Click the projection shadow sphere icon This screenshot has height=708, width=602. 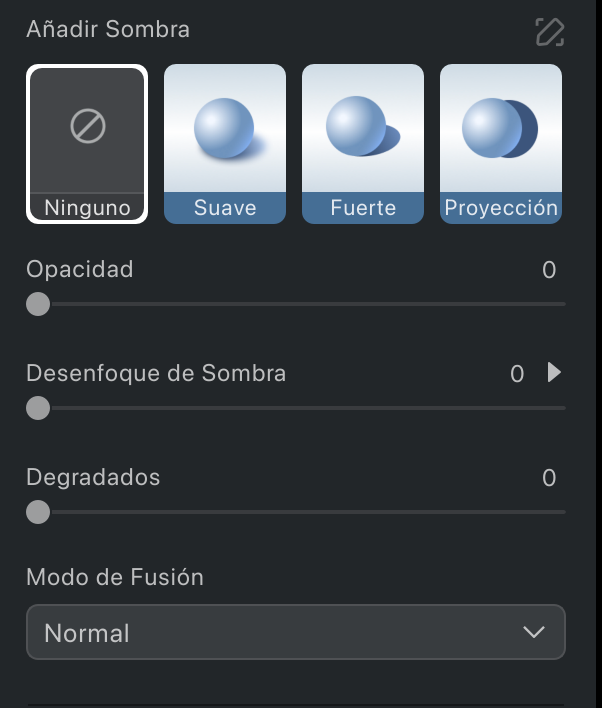point(499,128)
